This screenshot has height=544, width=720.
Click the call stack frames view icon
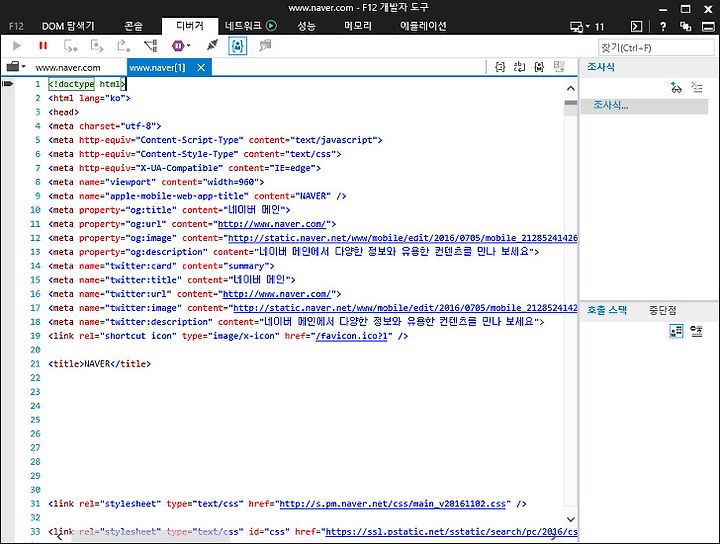(x=676, y=331)
